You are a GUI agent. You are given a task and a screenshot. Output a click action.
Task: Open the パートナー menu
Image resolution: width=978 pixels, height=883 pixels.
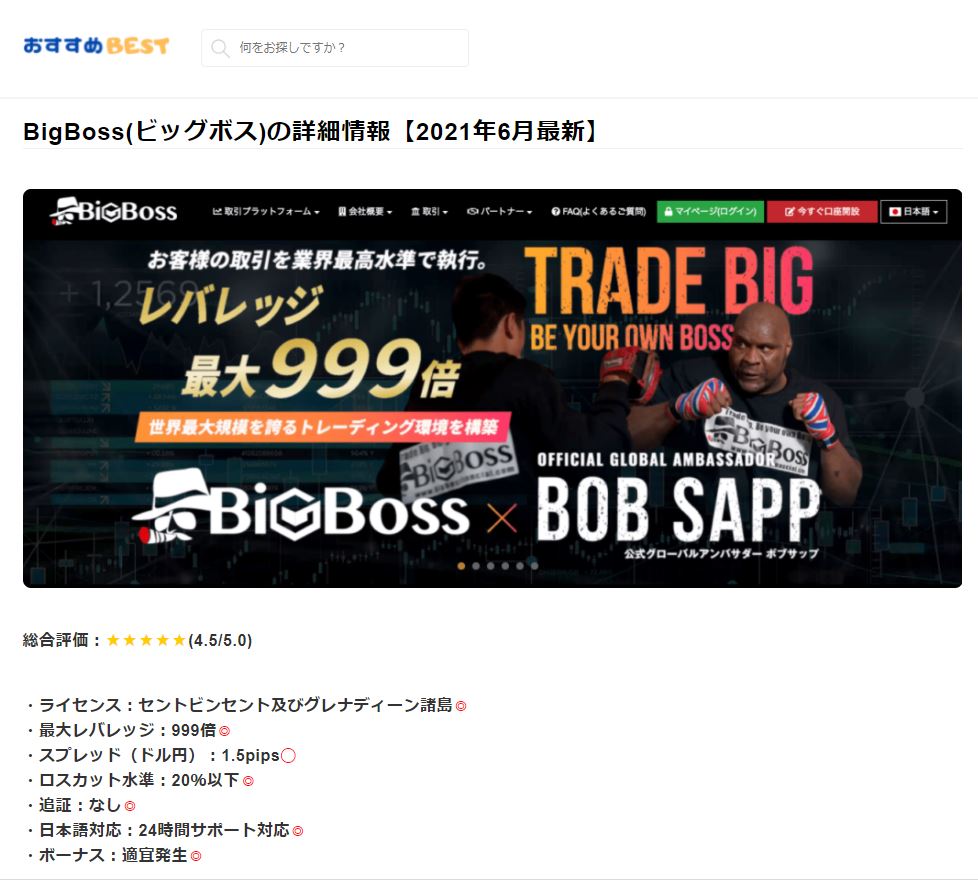(500, 211)
